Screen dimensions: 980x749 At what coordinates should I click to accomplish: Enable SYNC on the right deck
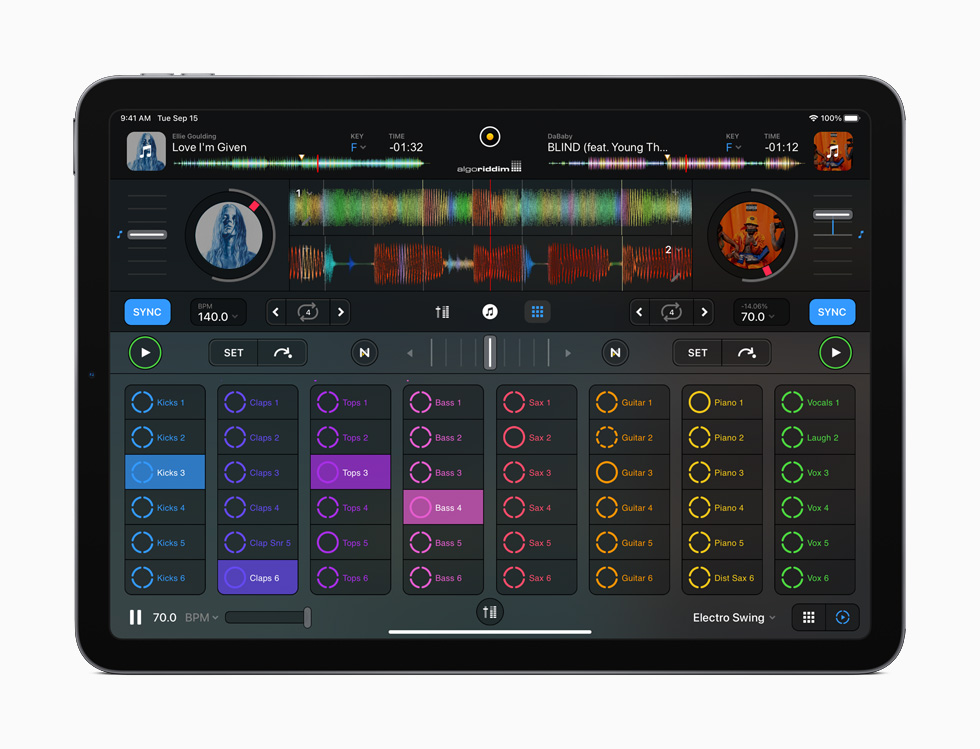point(832,311)
